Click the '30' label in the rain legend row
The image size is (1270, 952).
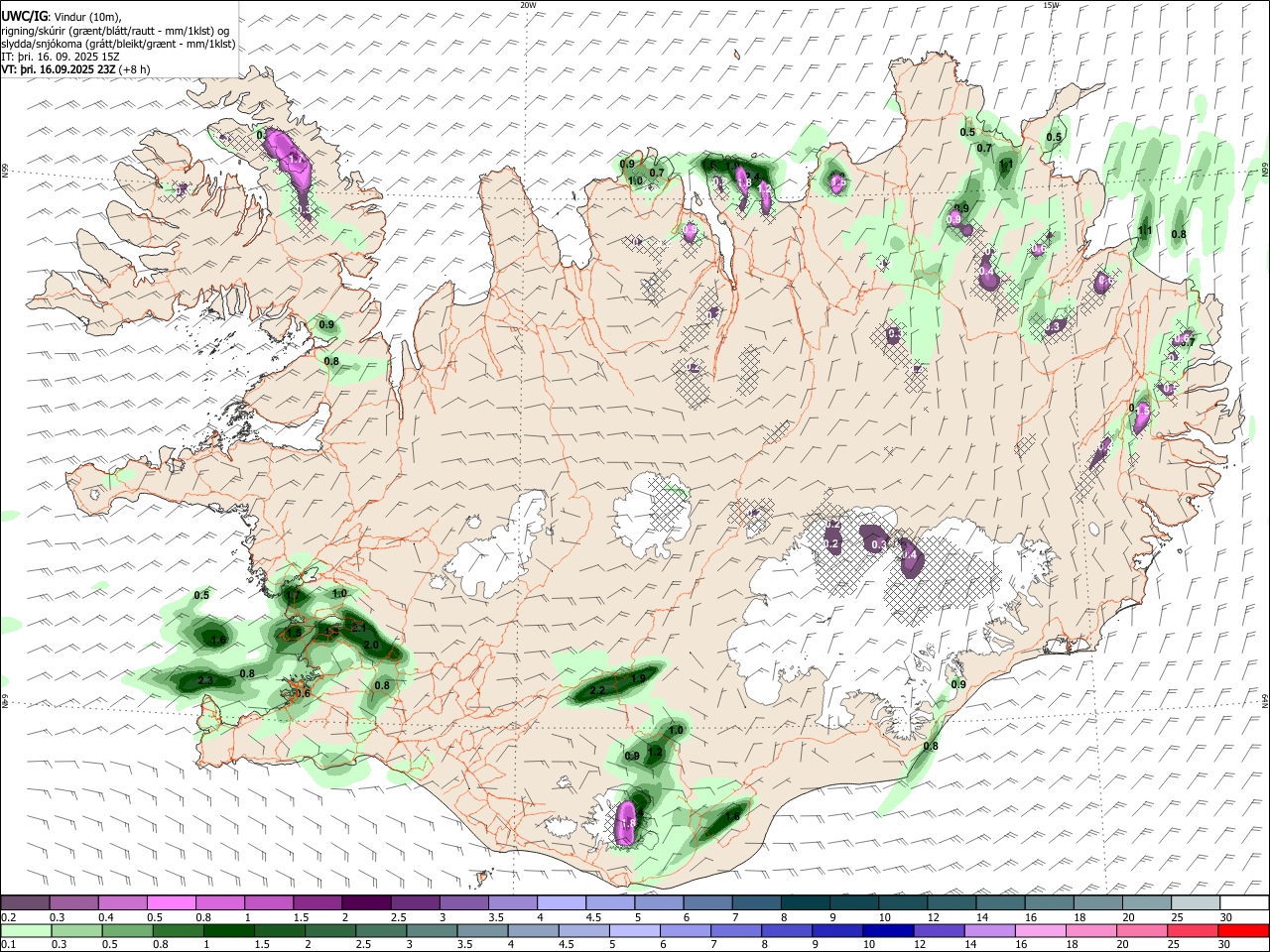pyautogui.click(x=1226, y=945)
